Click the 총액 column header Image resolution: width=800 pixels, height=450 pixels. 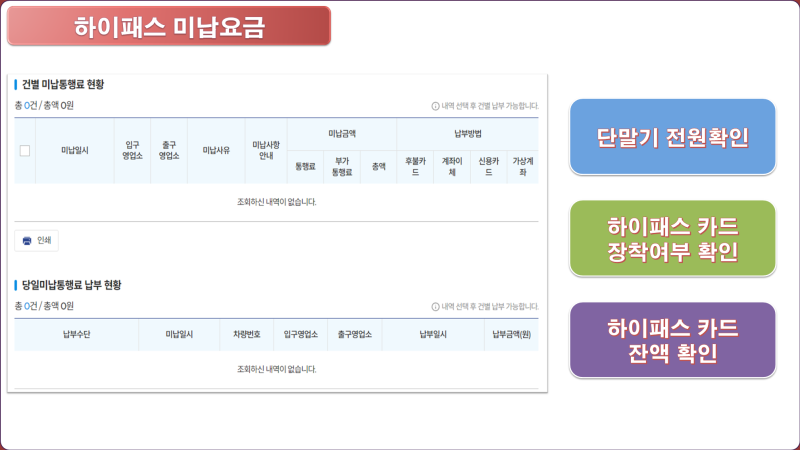coord(379,167)
